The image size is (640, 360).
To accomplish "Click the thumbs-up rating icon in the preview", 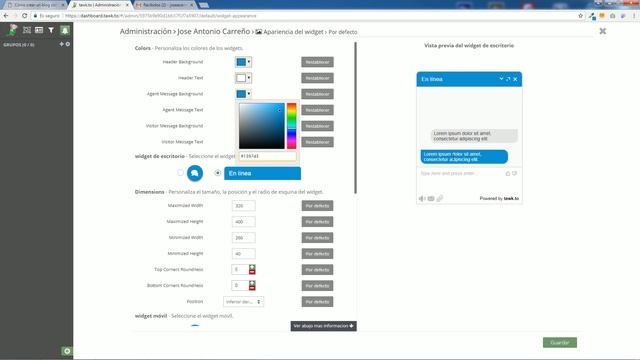I will pos(508,173).
